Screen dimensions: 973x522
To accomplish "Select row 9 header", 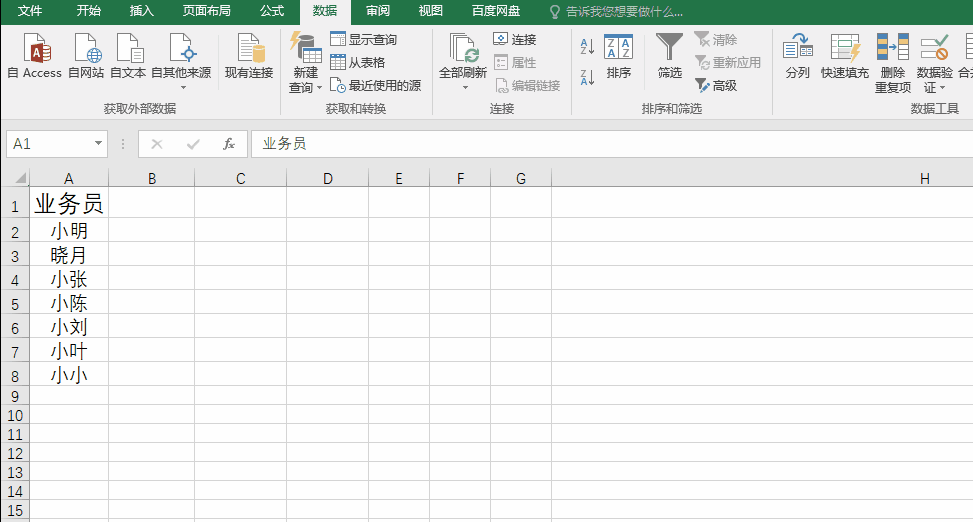I will pos(15,396).
